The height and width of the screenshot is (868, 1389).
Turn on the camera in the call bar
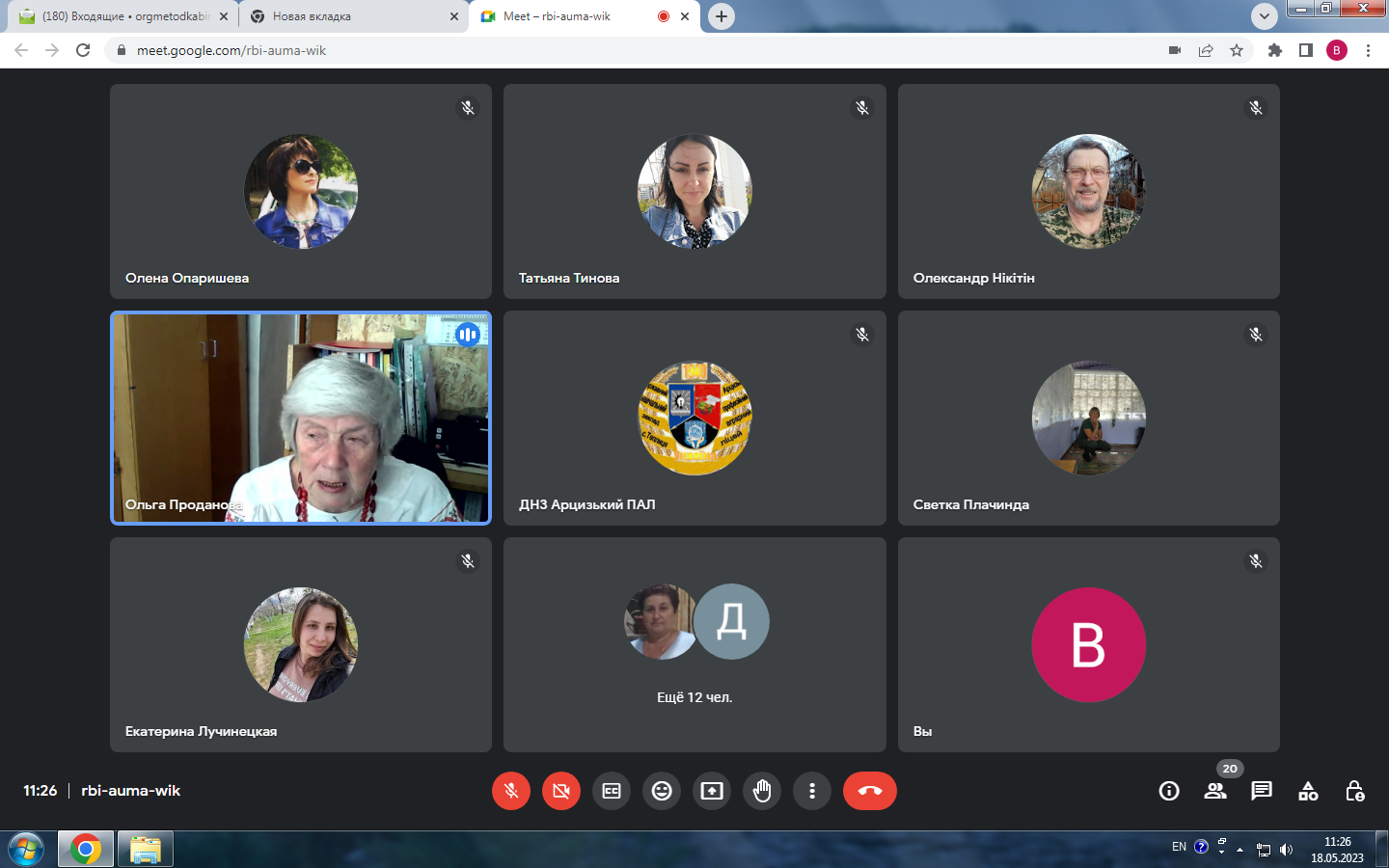pos(561,791)
